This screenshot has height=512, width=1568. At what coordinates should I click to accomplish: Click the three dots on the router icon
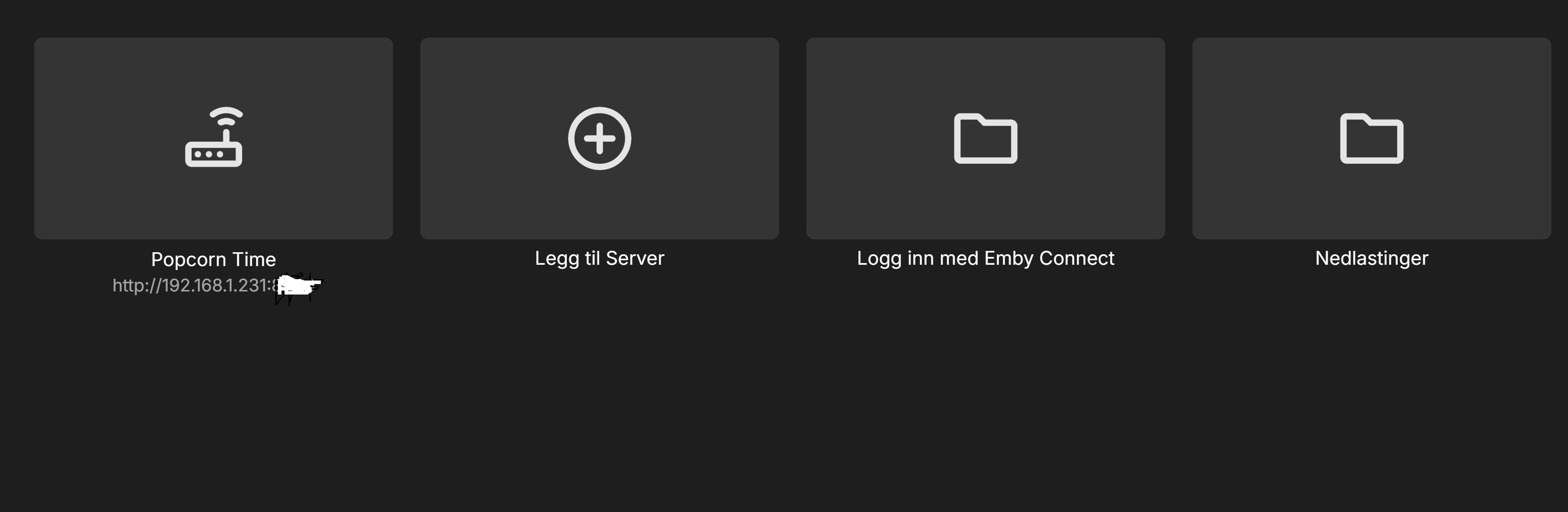[209, 154]
